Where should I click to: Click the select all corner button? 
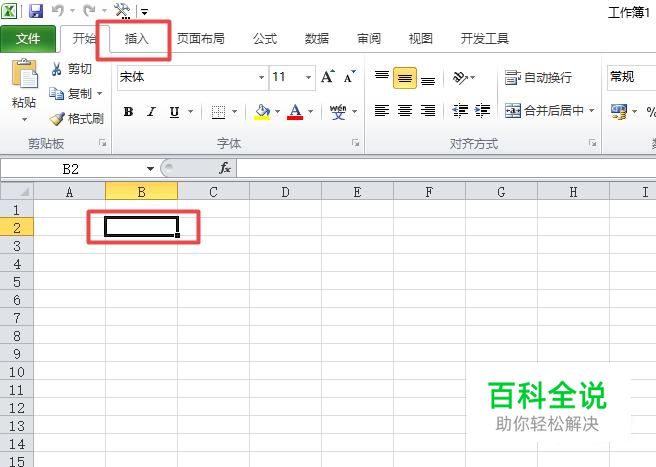click(17, 192)
